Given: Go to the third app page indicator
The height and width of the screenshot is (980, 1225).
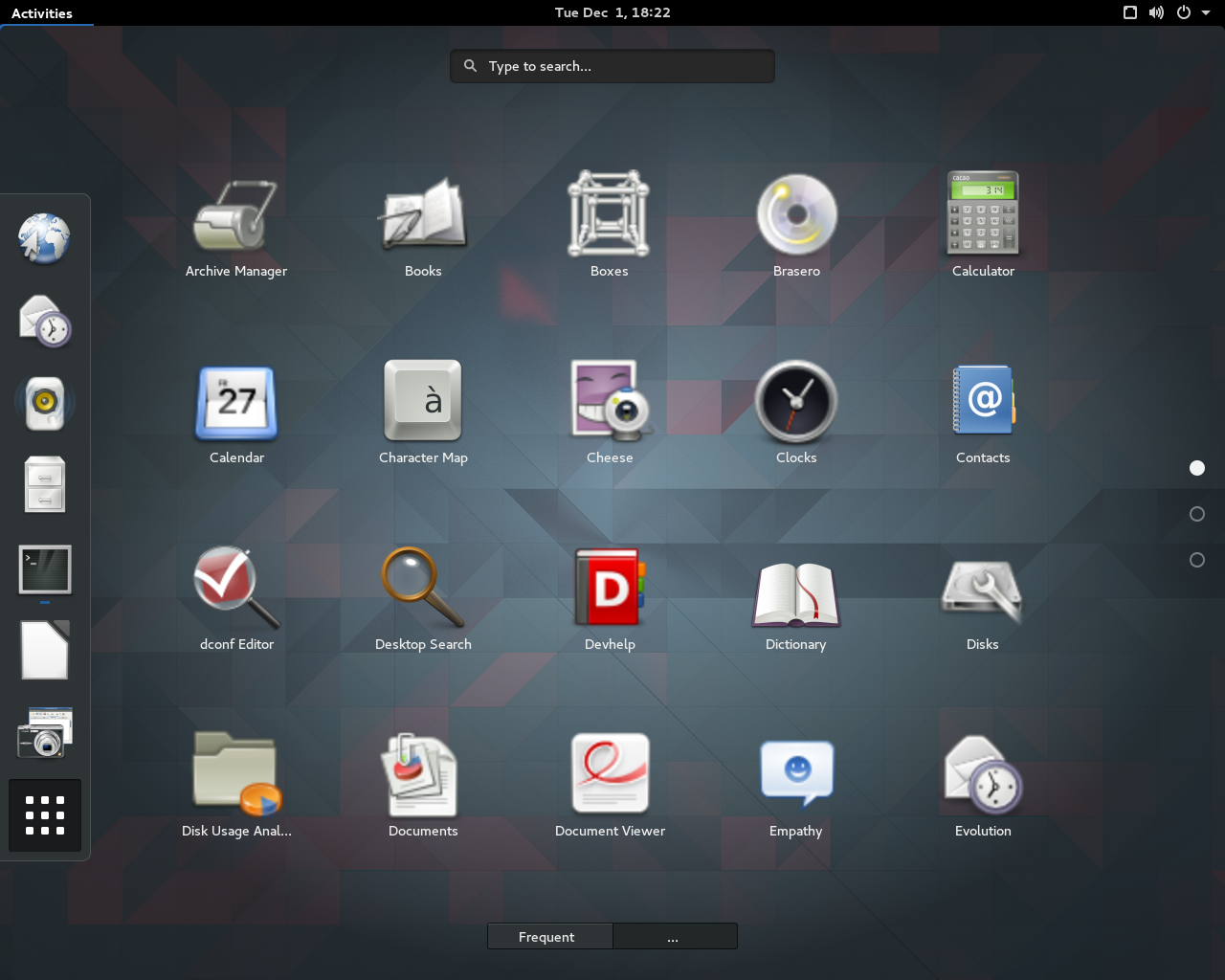Looking at the screenshot, I should click(1197, 560).
